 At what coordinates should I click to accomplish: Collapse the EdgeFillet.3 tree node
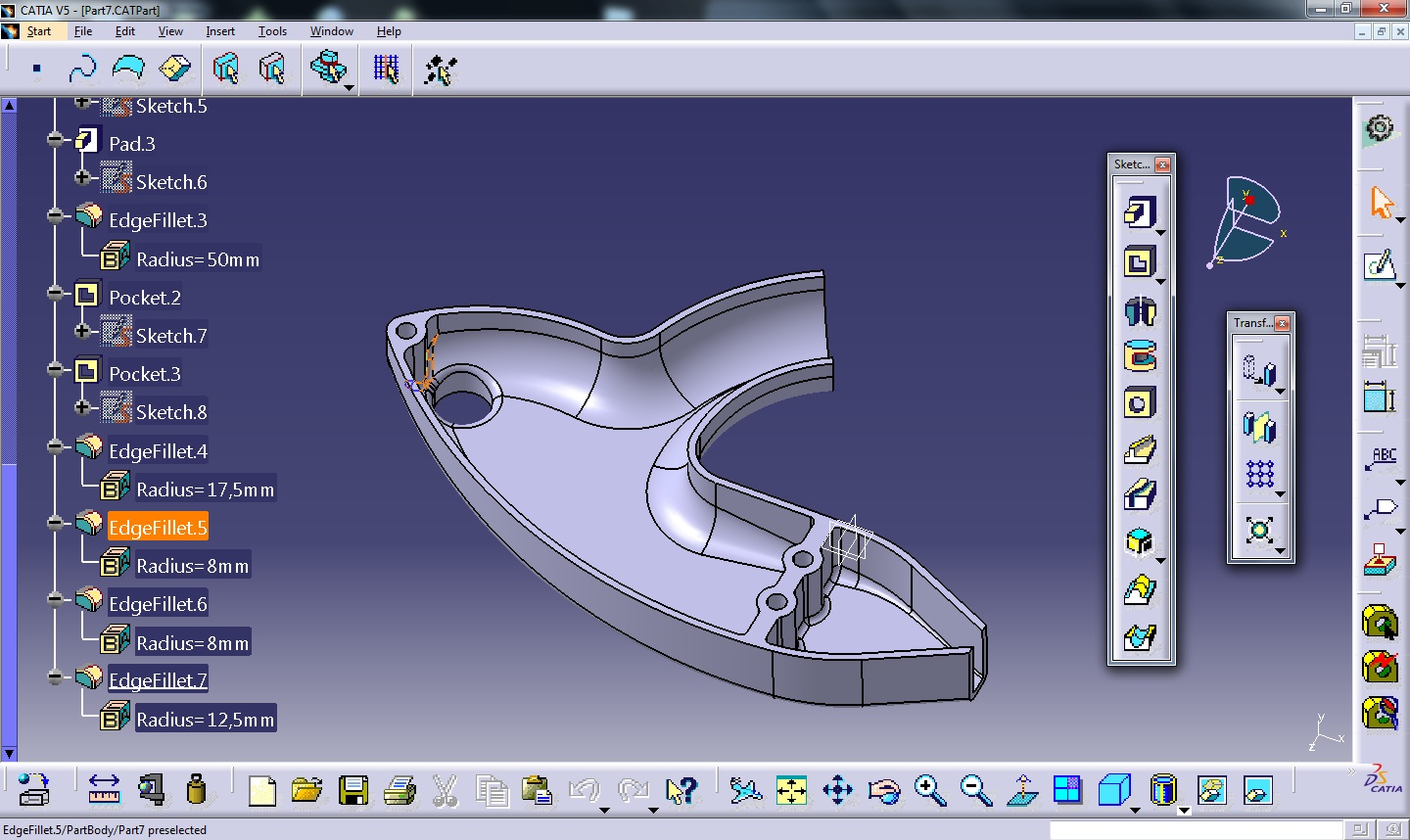coord(56,216)
